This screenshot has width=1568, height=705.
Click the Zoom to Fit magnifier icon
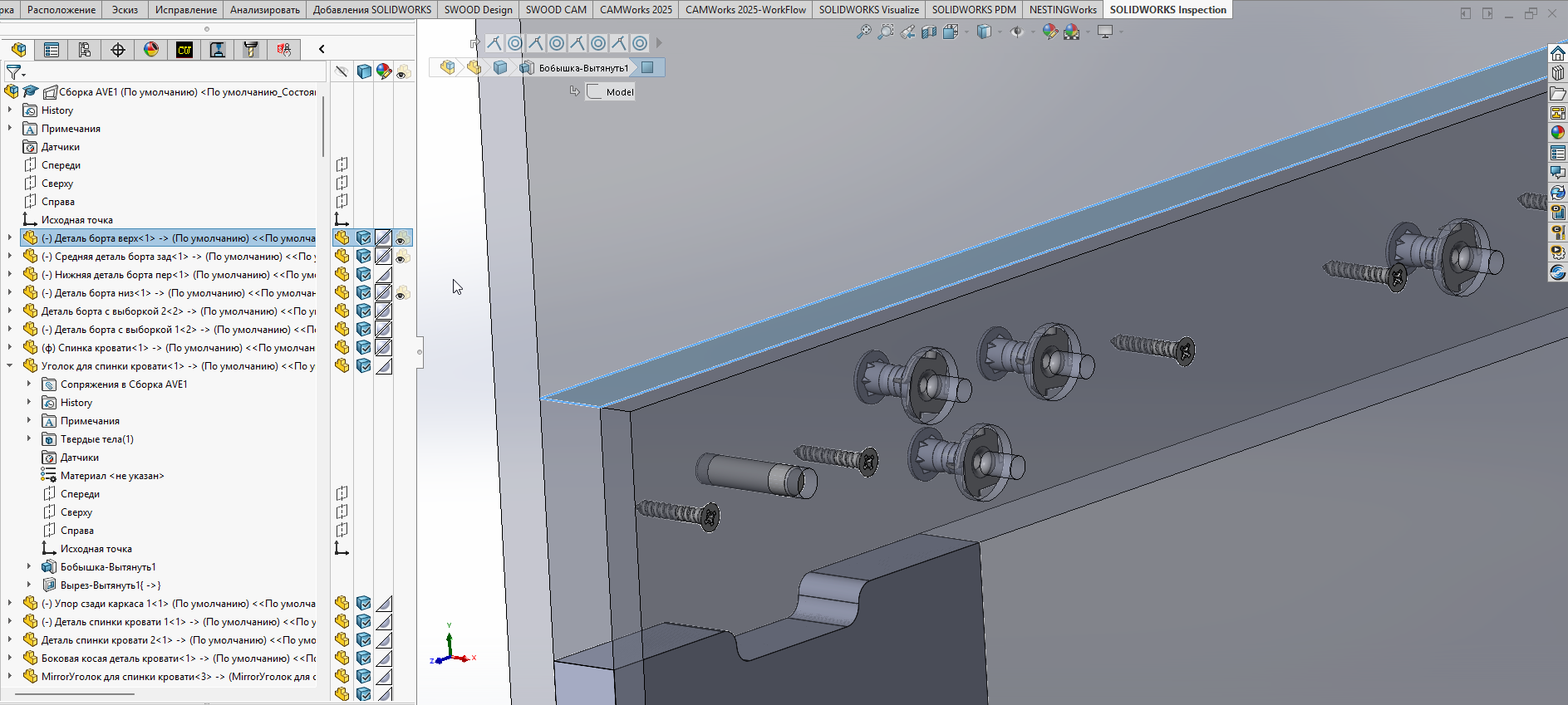point(864,32)
